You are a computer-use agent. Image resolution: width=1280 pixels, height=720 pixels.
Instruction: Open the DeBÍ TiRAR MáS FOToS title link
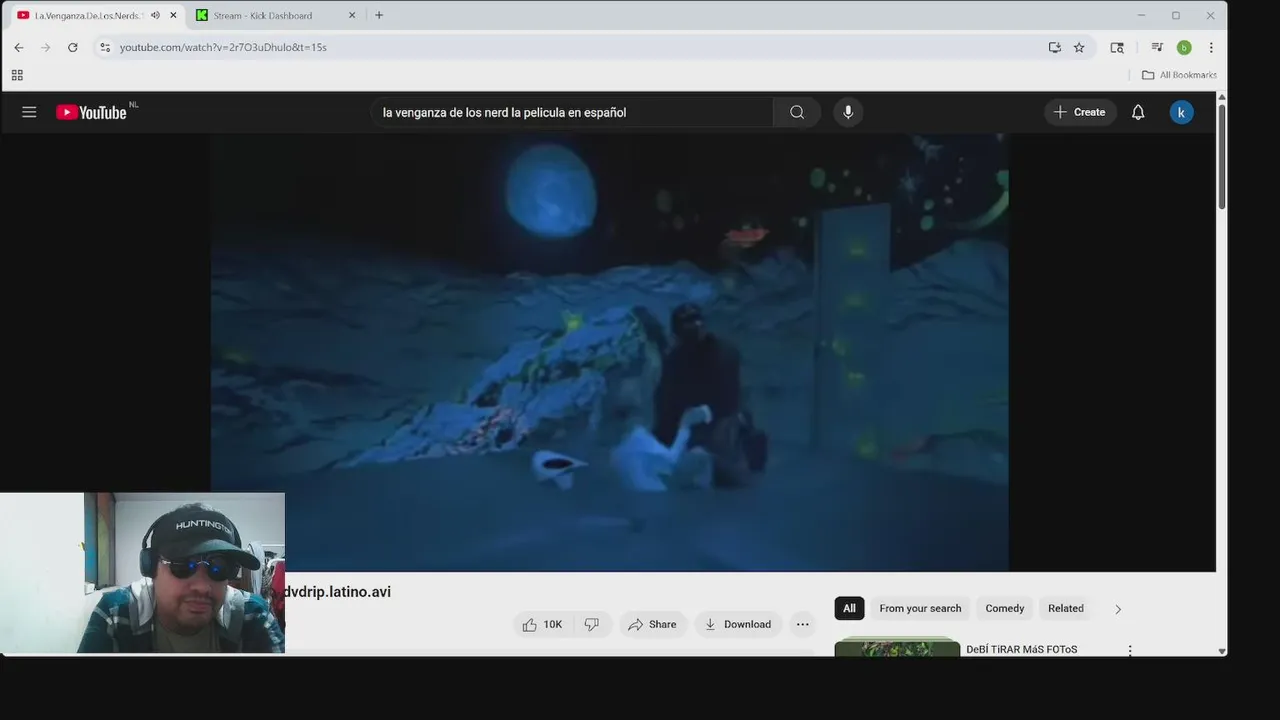click(x=1022, y=649)
